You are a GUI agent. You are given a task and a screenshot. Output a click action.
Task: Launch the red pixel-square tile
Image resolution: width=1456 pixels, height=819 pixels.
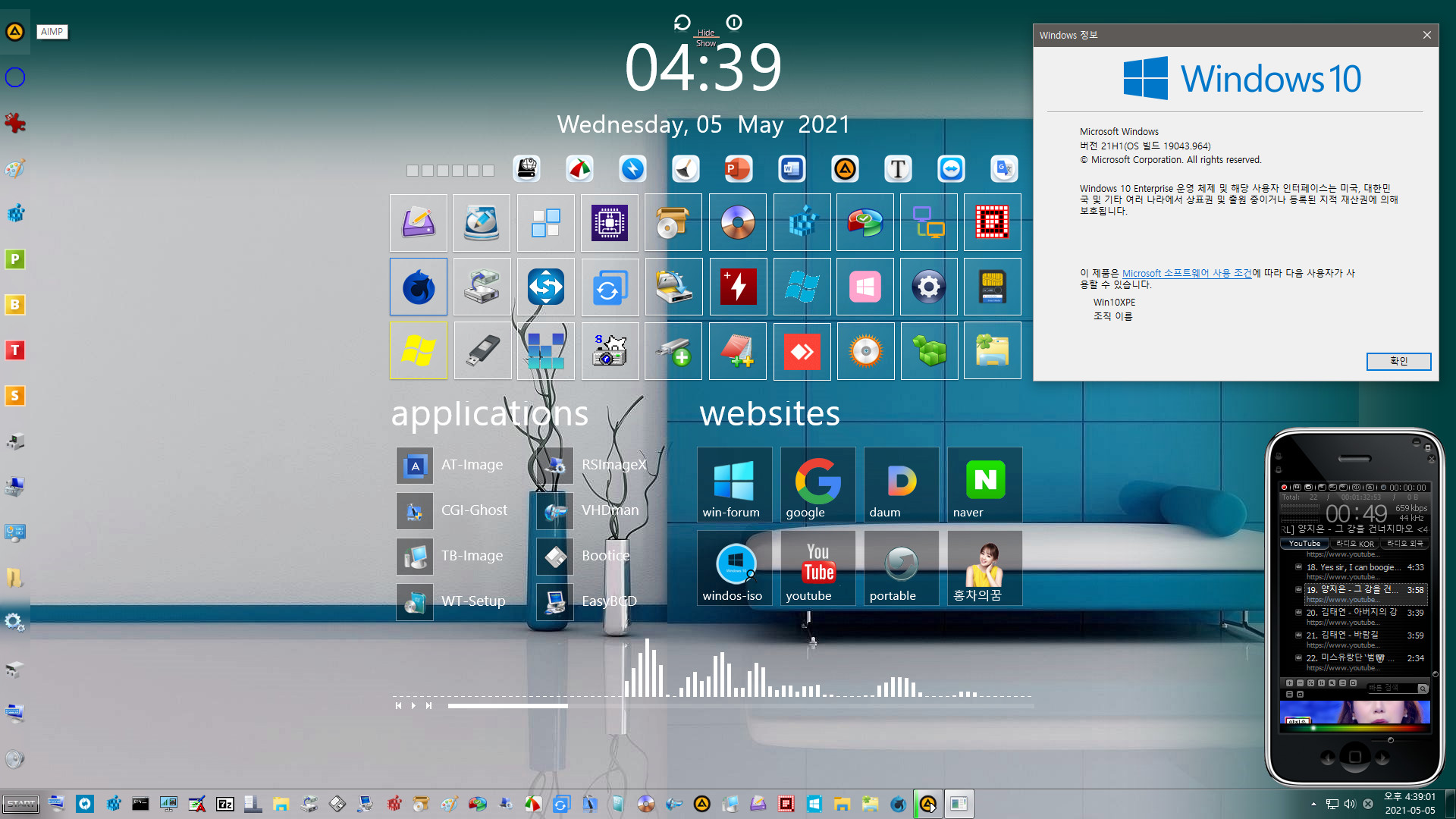(x=993, y=223)
